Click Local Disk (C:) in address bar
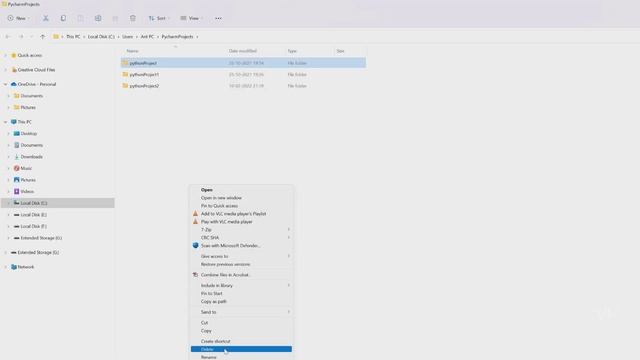Screen dimensions: 640x360 (101, 37)
